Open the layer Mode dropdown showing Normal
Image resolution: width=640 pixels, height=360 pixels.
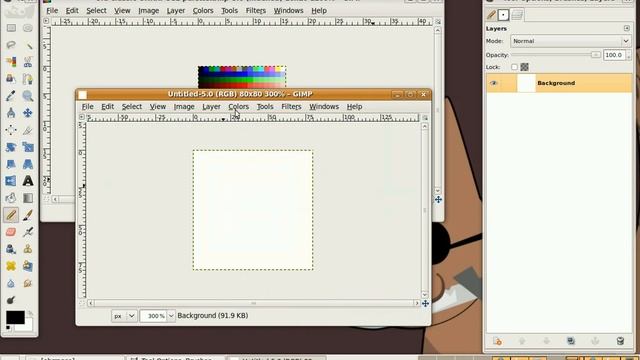(571, 41)
